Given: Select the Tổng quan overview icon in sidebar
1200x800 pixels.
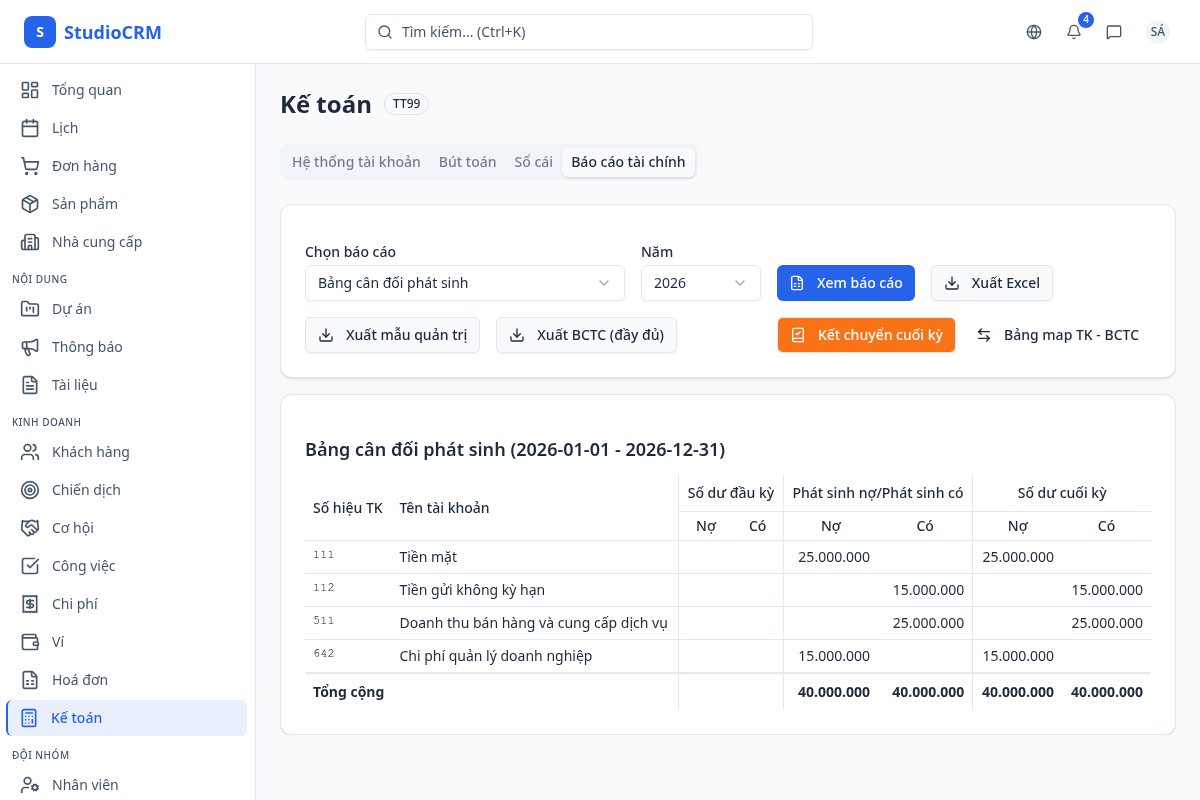Looking at the screenshot, I should pos(29,89).
